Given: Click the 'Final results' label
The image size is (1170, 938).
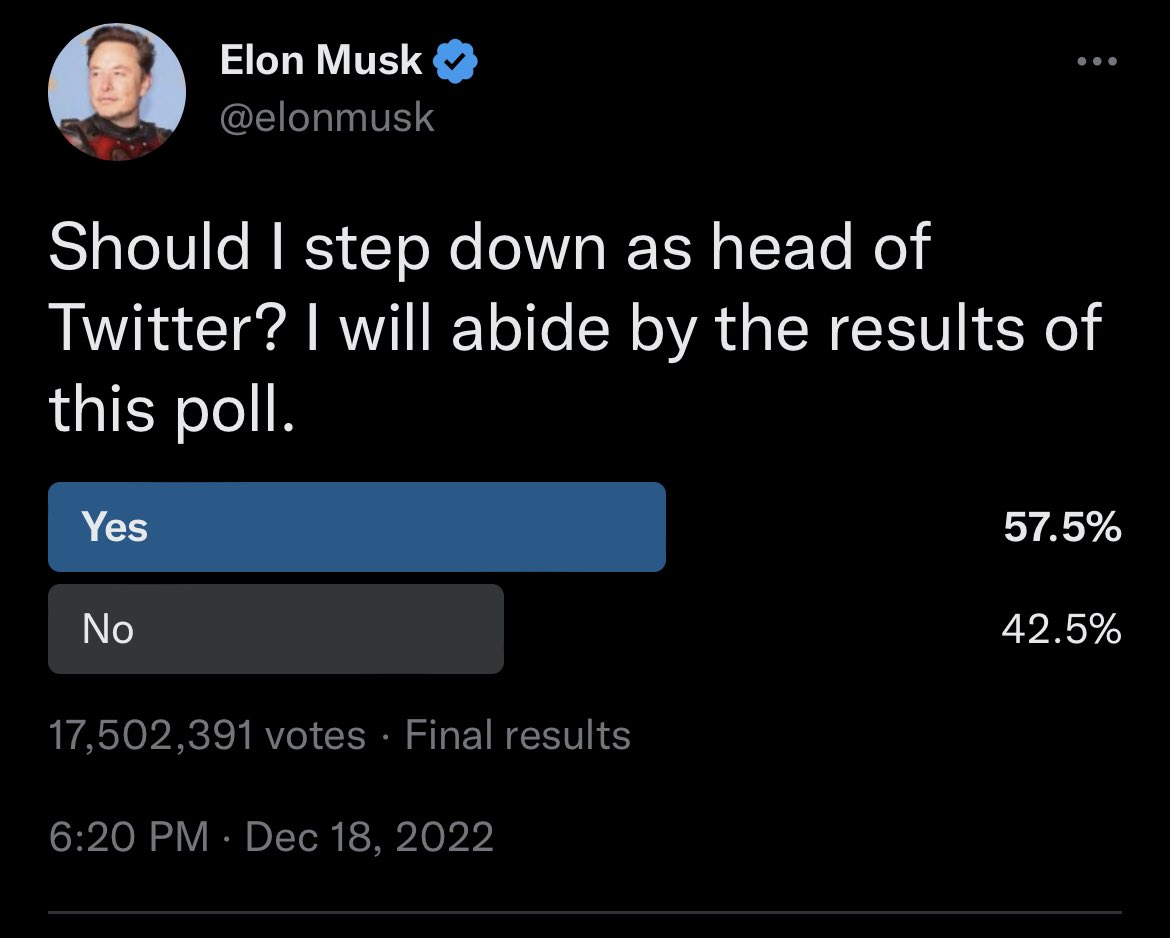Looking at the screenshot, I should click(x=518, y=735).
